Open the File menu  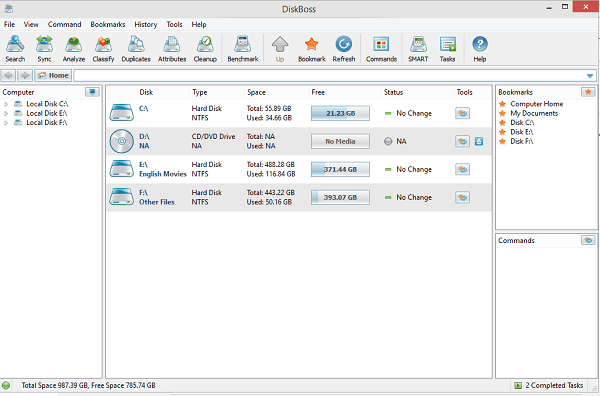[x=9, y=24]
